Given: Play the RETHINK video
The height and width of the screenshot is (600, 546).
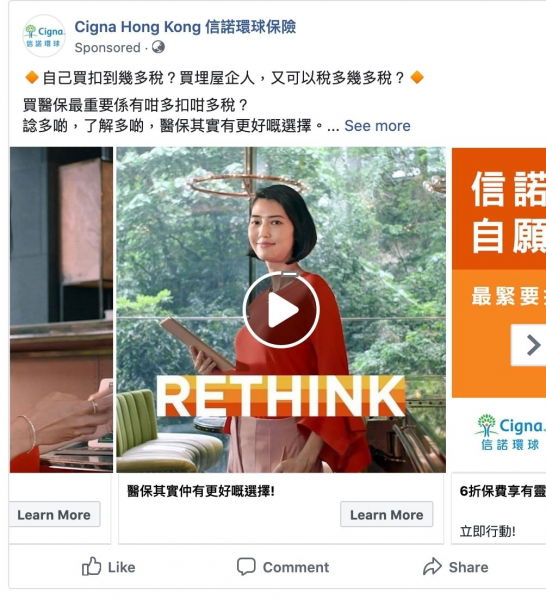Looking at the screenshot, I should [x=281, y=310].
